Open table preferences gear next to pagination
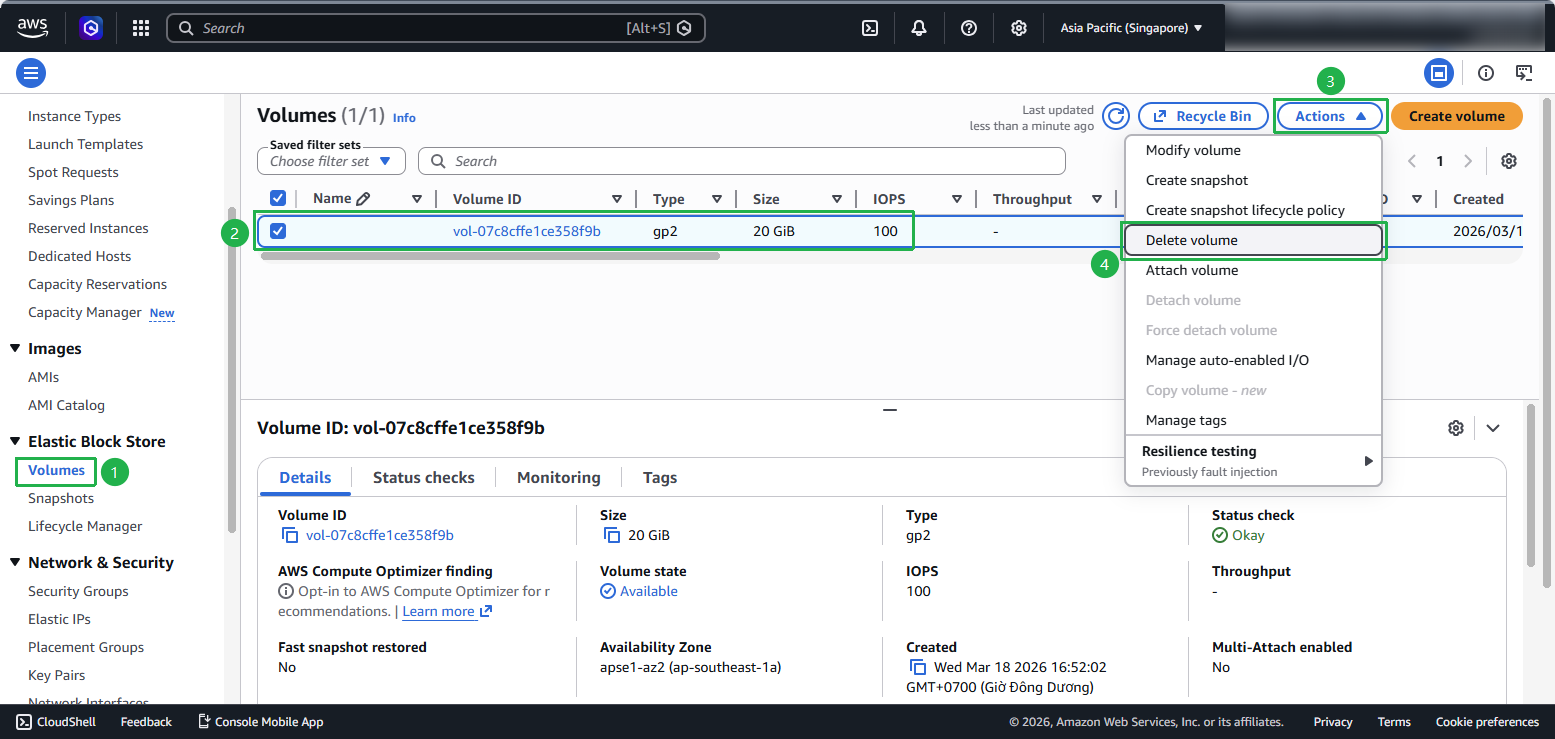This screenshot has width=1555, height=739. 1509,161
